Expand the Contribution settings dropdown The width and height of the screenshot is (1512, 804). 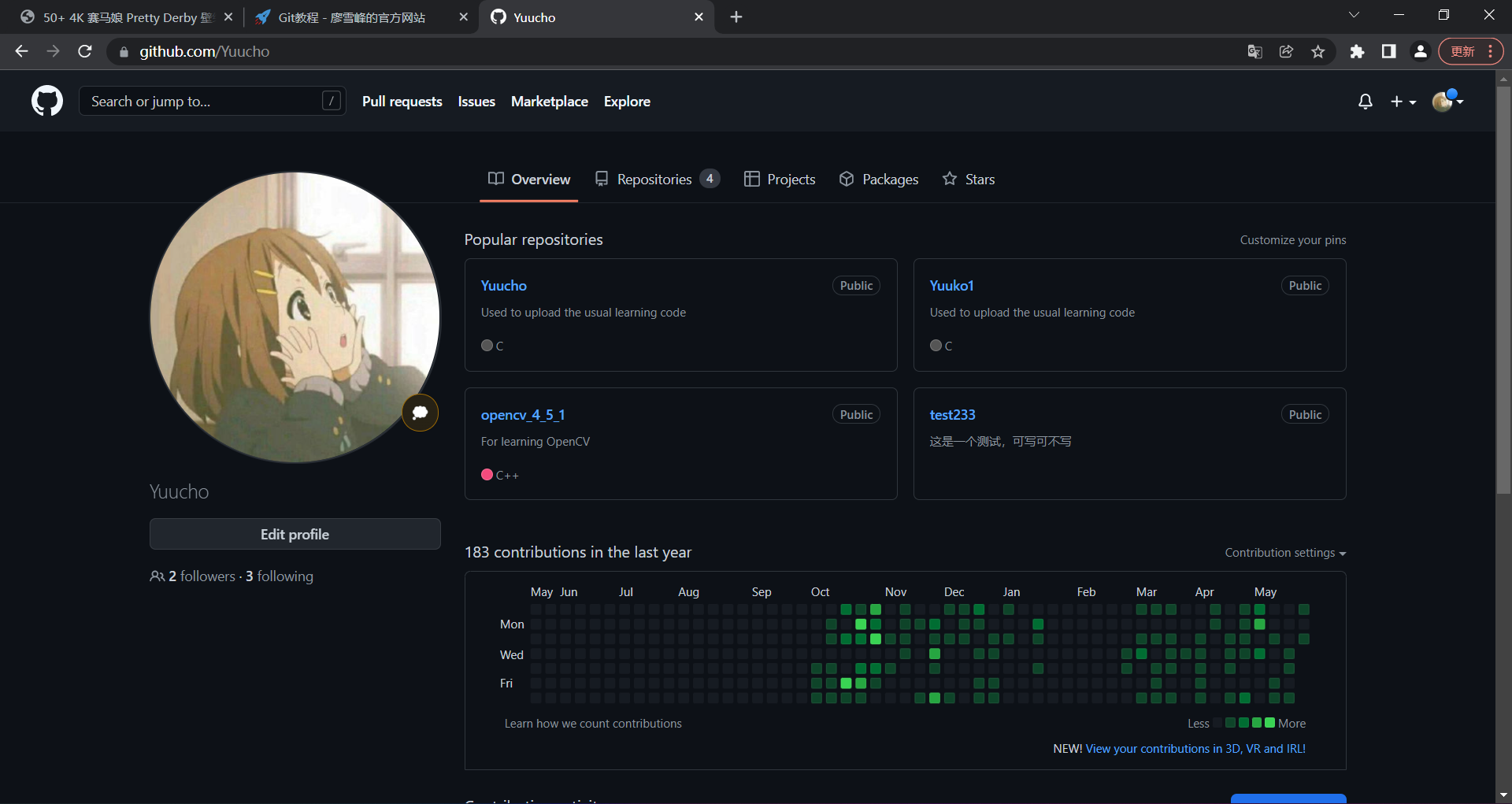click(1285, 553)
